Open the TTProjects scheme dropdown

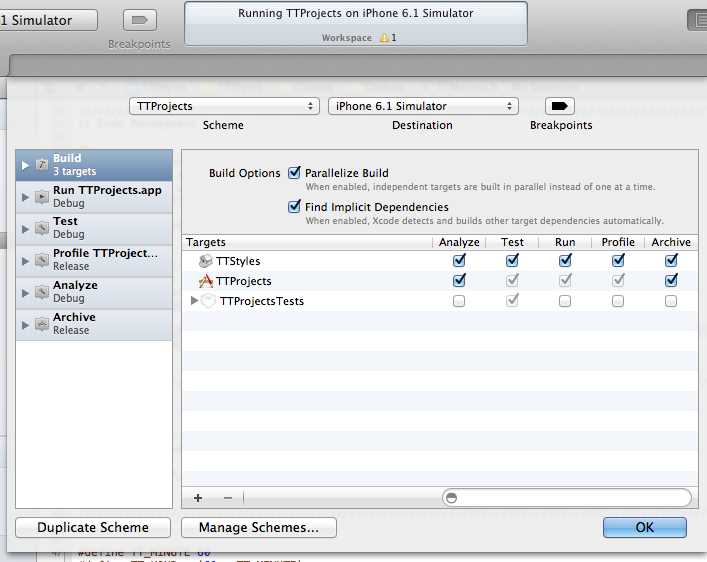(224, 106)
